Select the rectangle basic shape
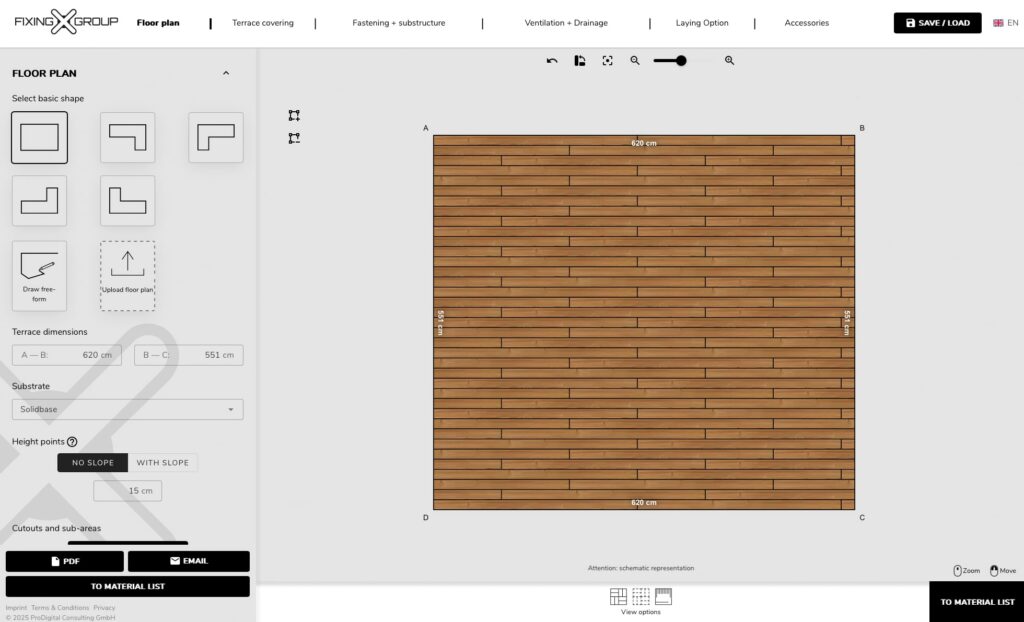 tap(40, 137)
